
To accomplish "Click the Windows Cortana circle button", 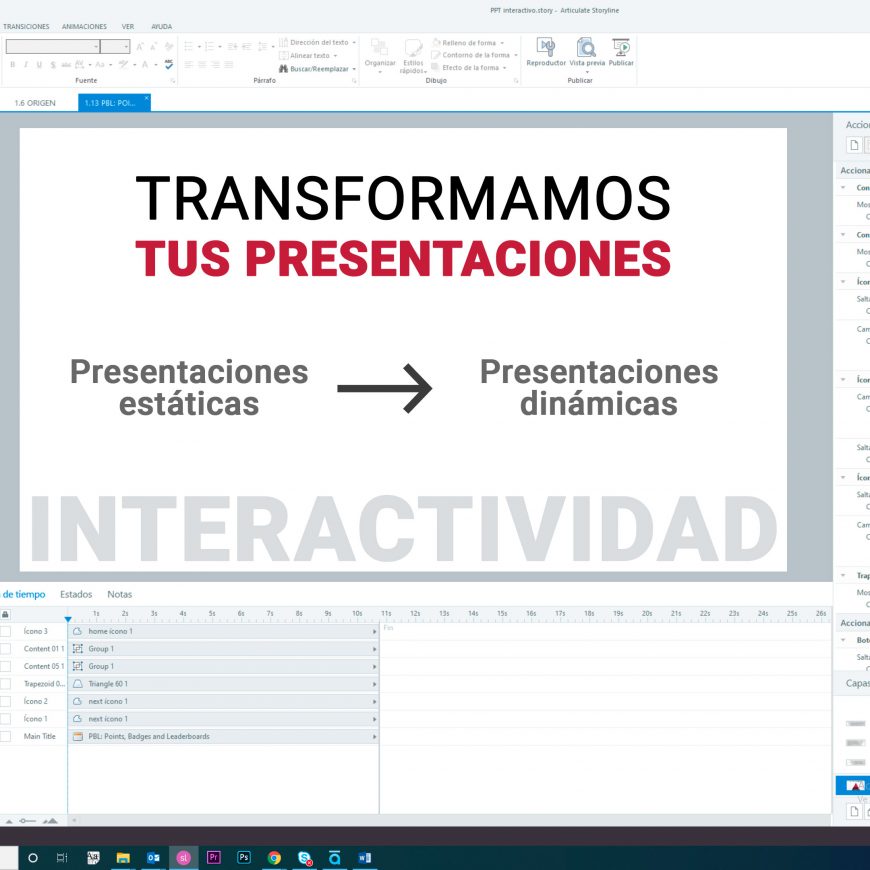I will pos(33,858).
